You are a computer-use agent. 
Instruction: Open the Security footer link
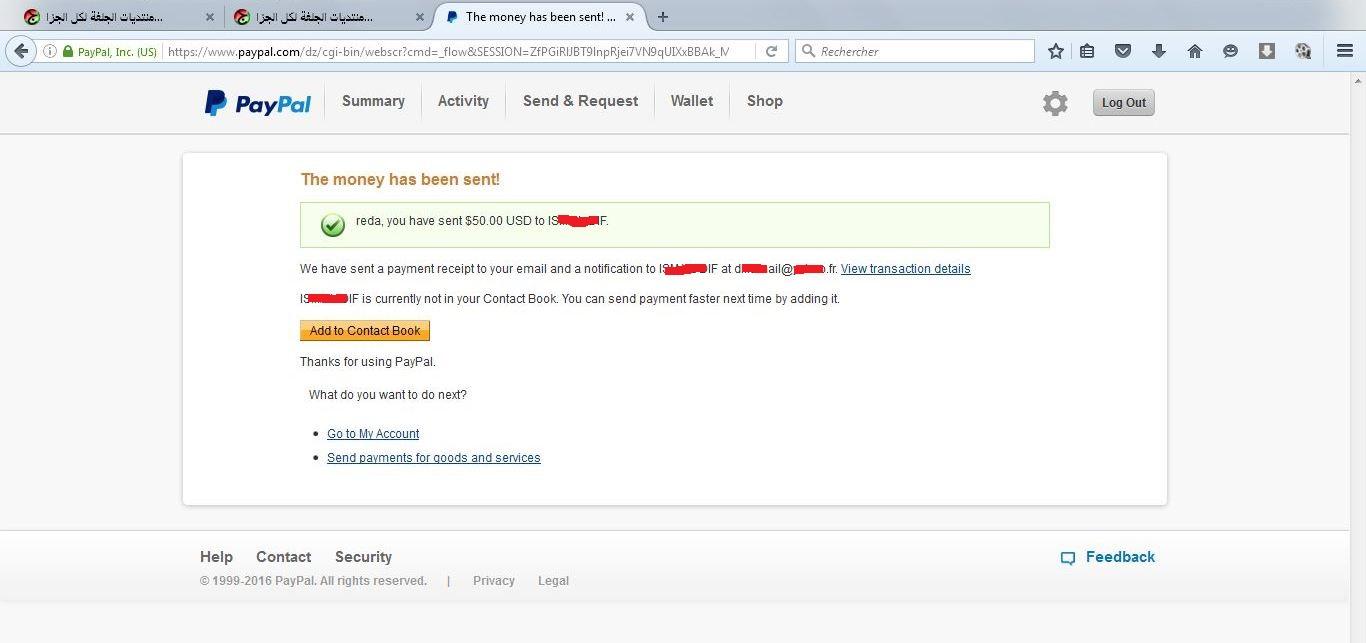point(363,557)
